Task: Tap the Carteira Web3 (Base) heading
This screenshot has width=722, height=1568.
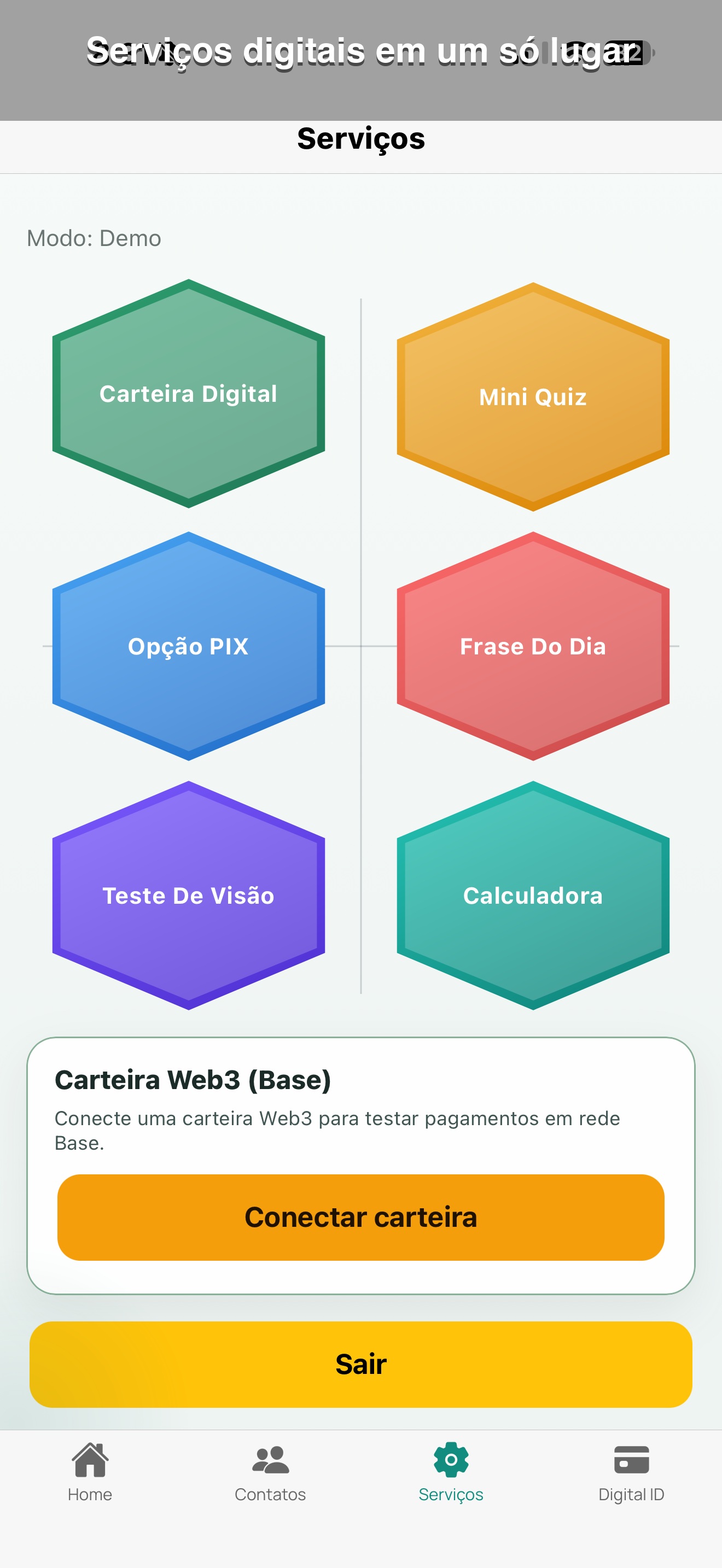Action: point(193,1079)
